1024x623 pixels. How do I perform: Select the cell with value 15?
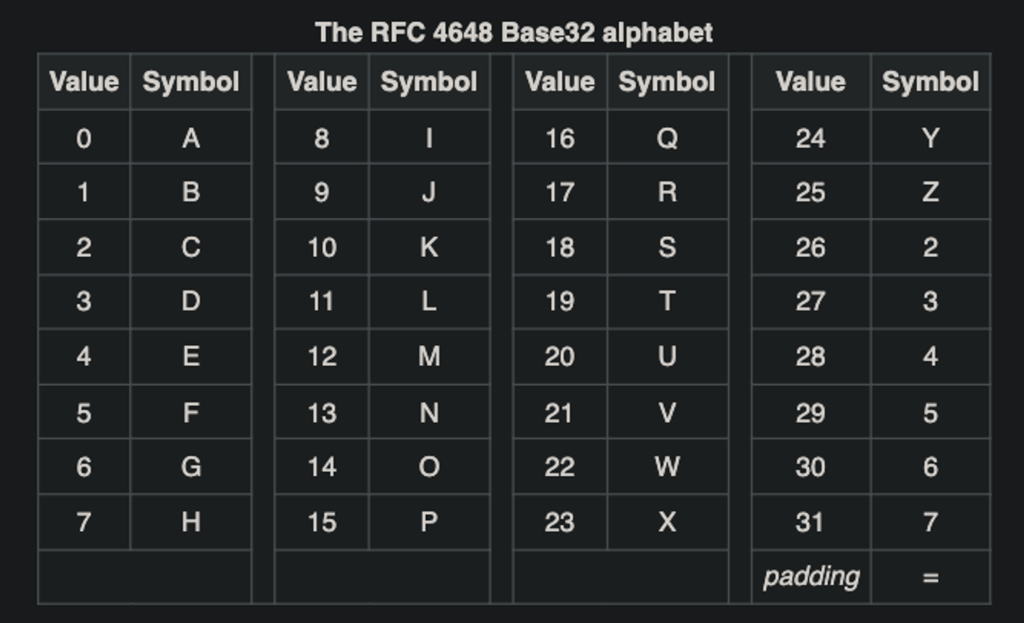tap(322, 522)
